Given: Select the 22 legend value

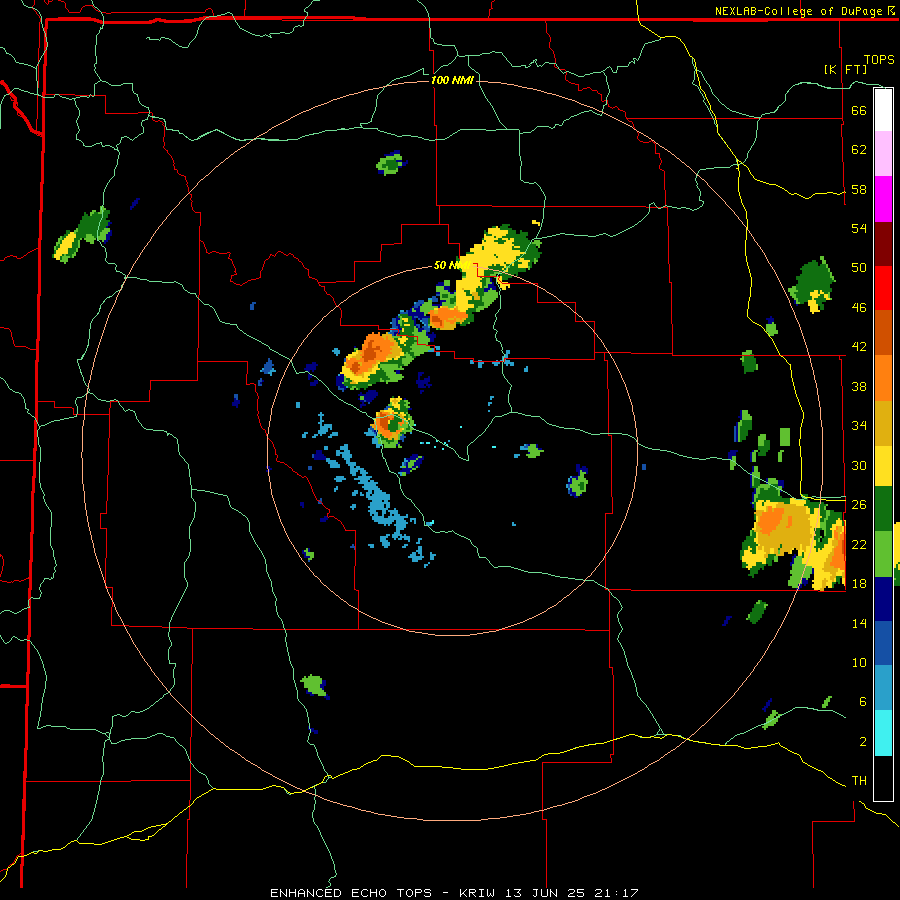Looking at the screenshot, I should (x=859, y=544).
